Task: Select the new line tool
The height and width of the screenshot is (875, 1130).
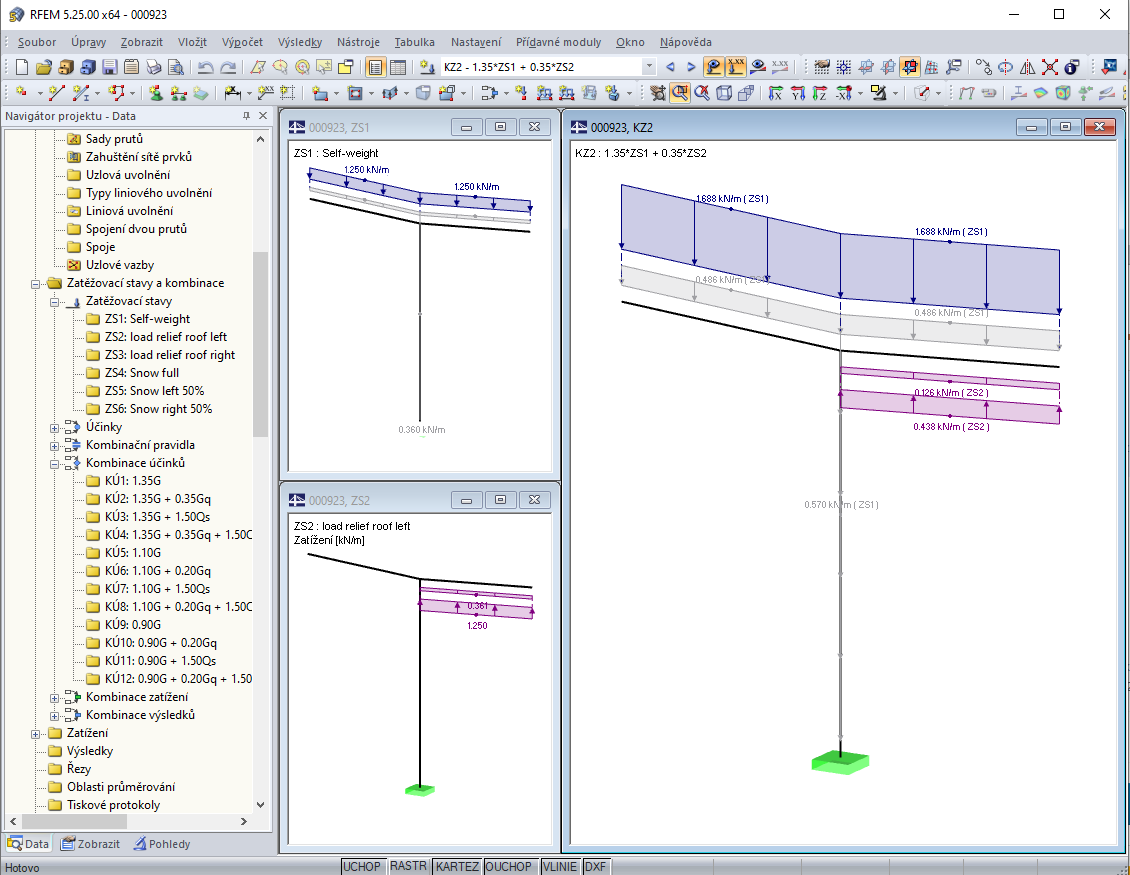Action: (x=57, y=92)
